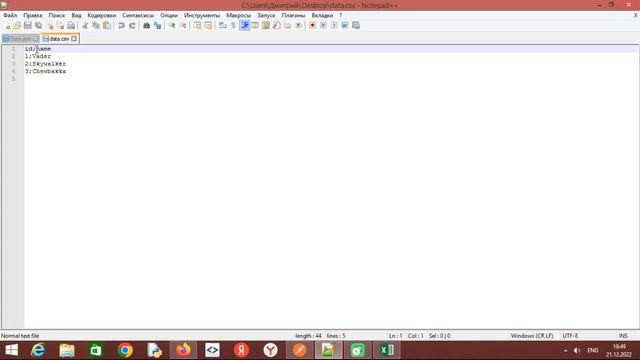Open the user defined language icon
The width and height of the screenshot is (640, 360).
pyautogui.click(x=255, y=26)
